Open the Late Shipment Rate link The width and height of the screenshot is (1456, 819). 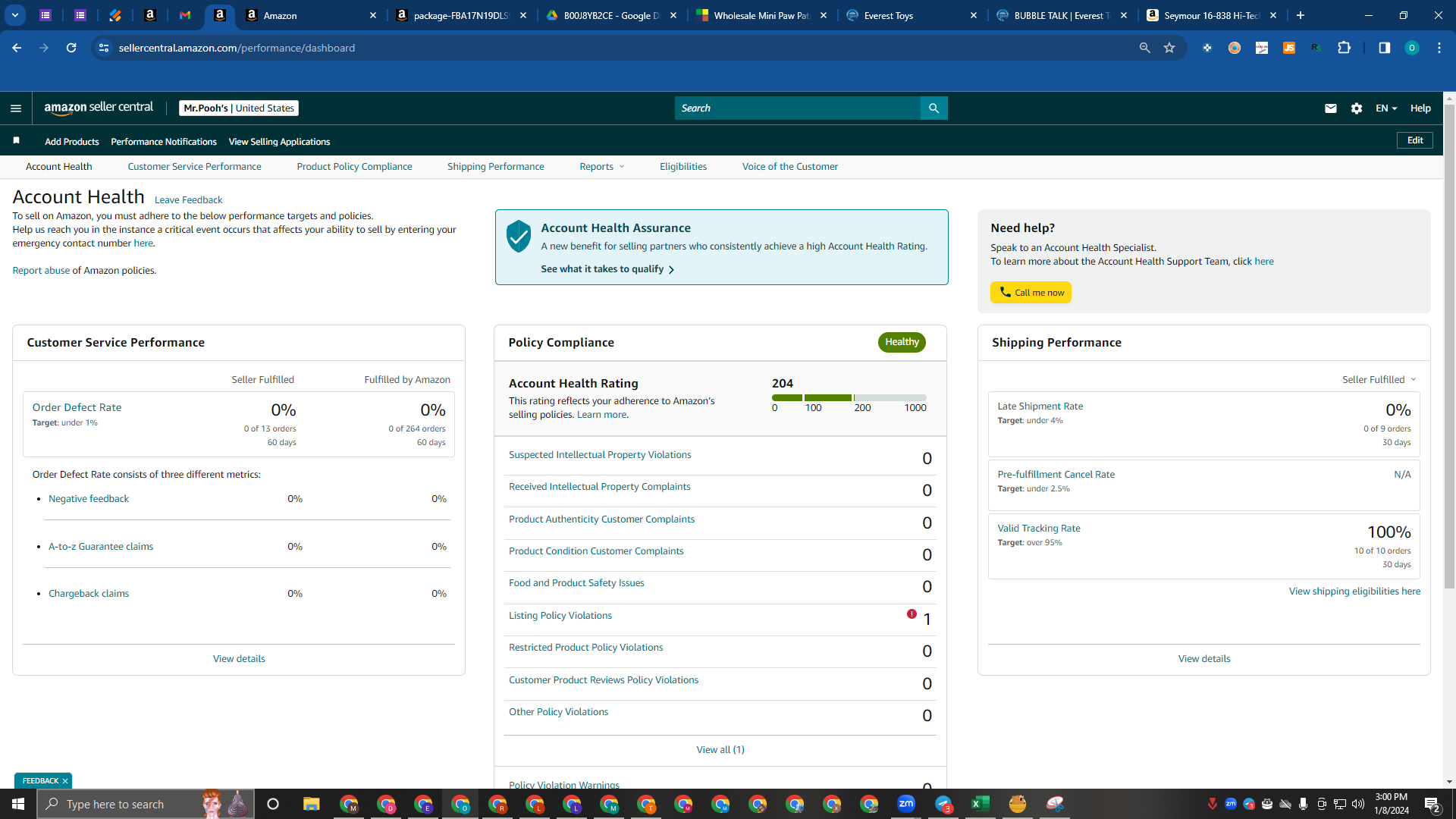(x=1040, y=406)
